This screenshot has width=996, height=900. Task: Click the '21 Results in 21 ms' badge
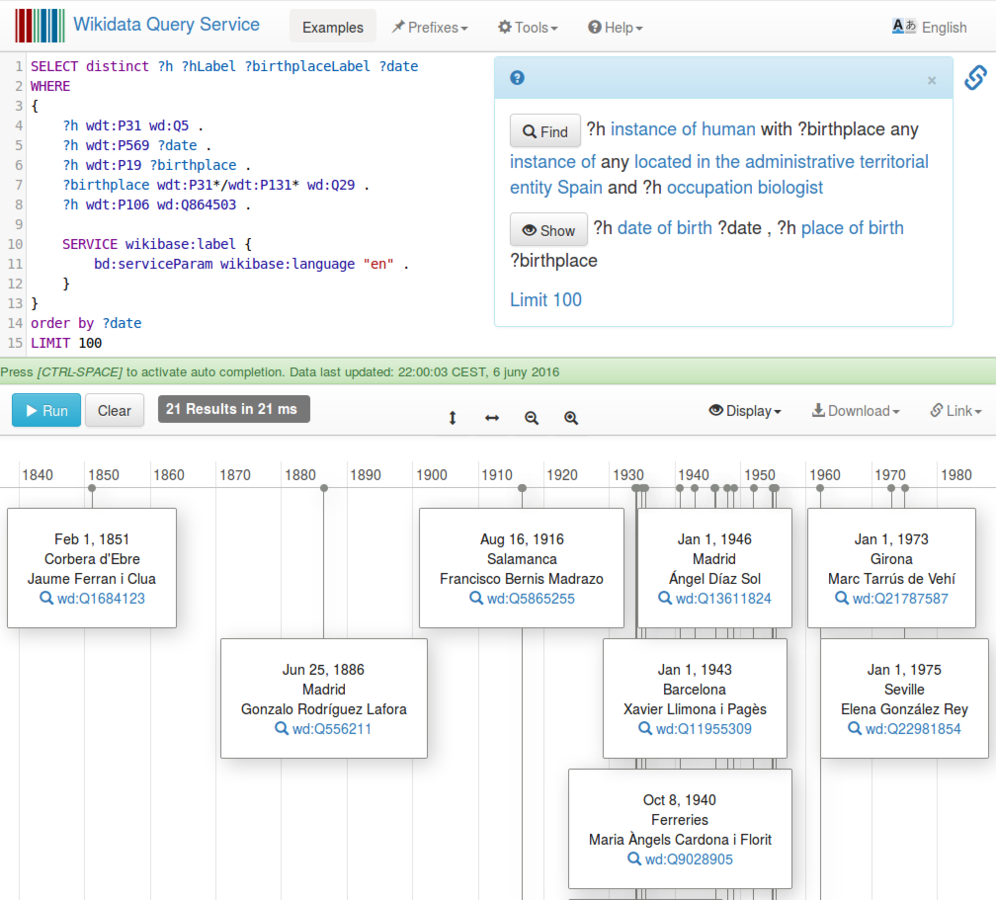(233, 409)
